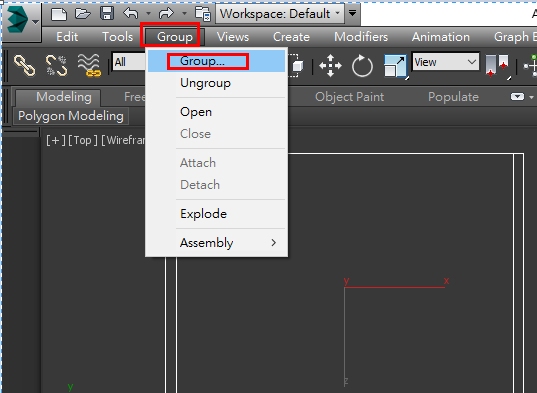Open the All selection filter dropdown
The width and height of the screenshot is (537, 393).
(x=129, y=62)
